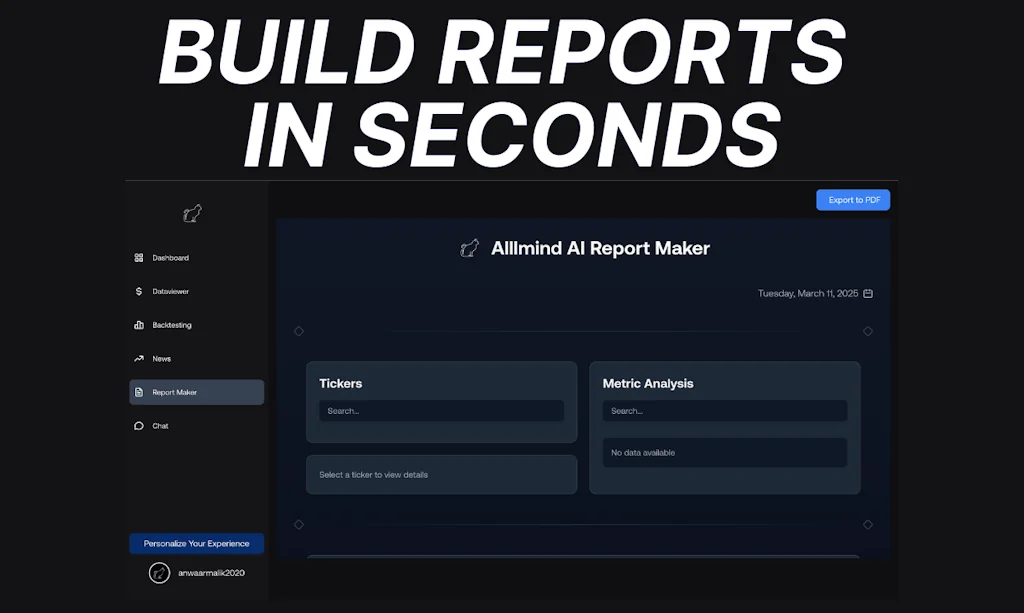Click the Dataviewer dollar sign icon
Viewport: 1024px width, 613px height.
point(139,291)
